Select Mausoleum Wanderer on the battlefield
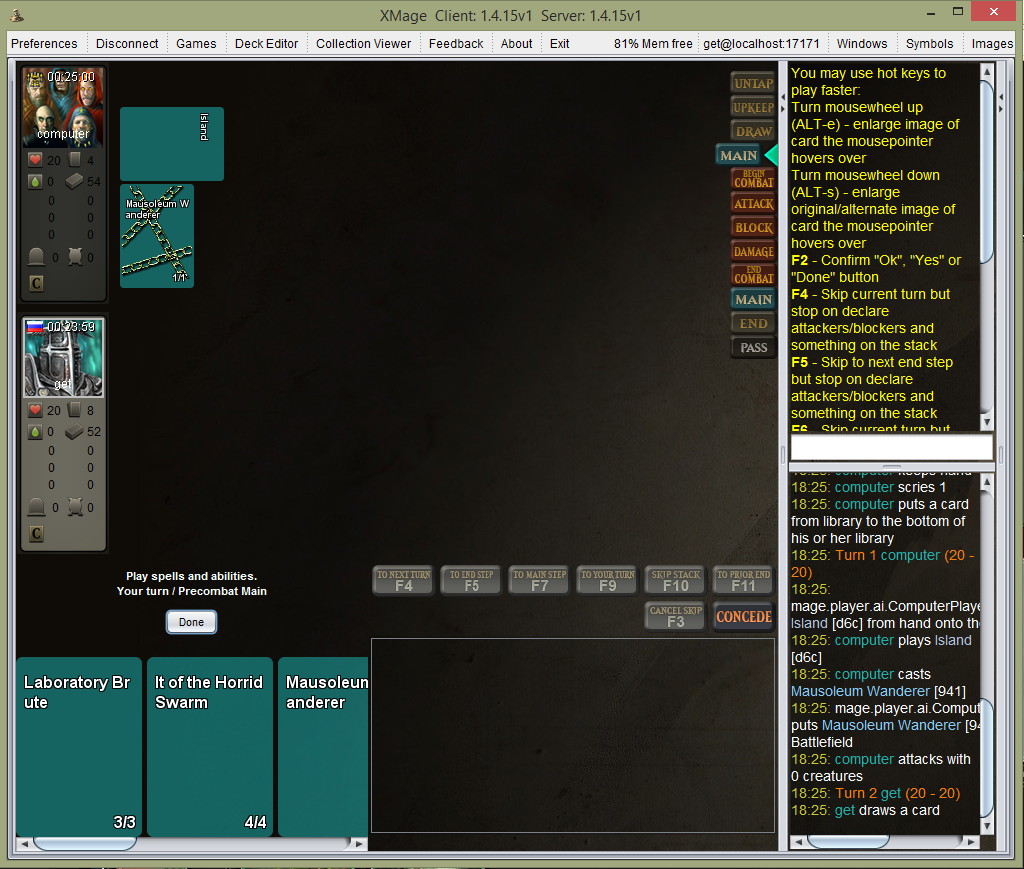 pyautogui.click(x=157, y=236)
